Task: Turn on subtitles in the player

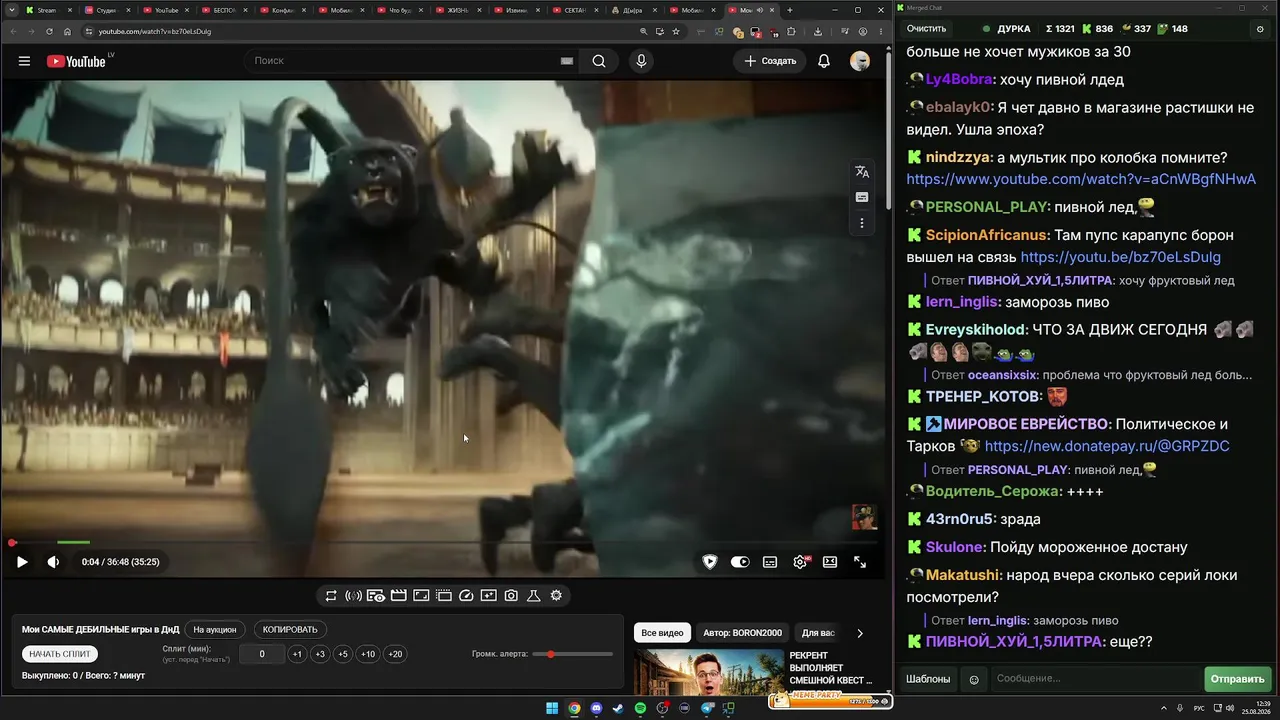Action: (x=770, y=562)
